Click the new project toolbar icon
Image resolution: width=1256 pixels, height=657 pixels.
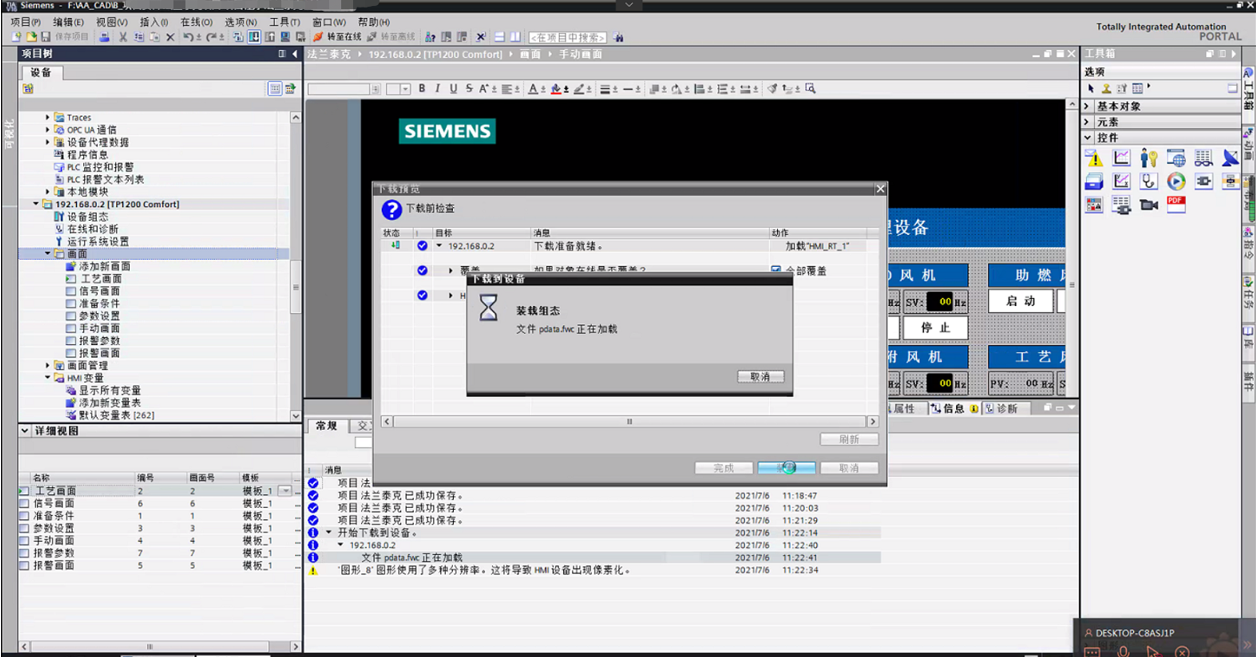pyautogui.click(x=17, y=37)
